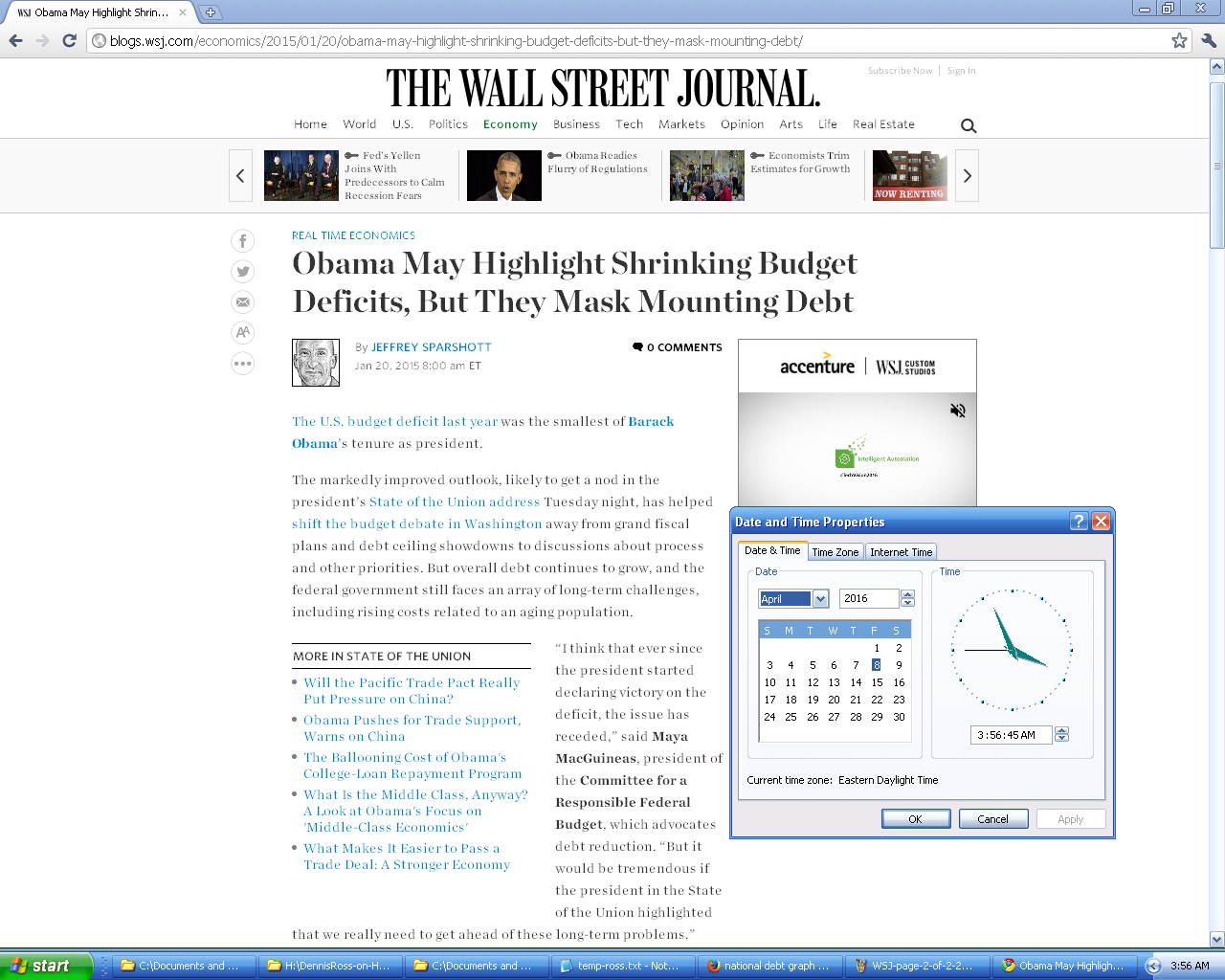Click Help button in Date and Time dialog
This screenshot has width=1225, height=980.
click(x=1079, y=522)
